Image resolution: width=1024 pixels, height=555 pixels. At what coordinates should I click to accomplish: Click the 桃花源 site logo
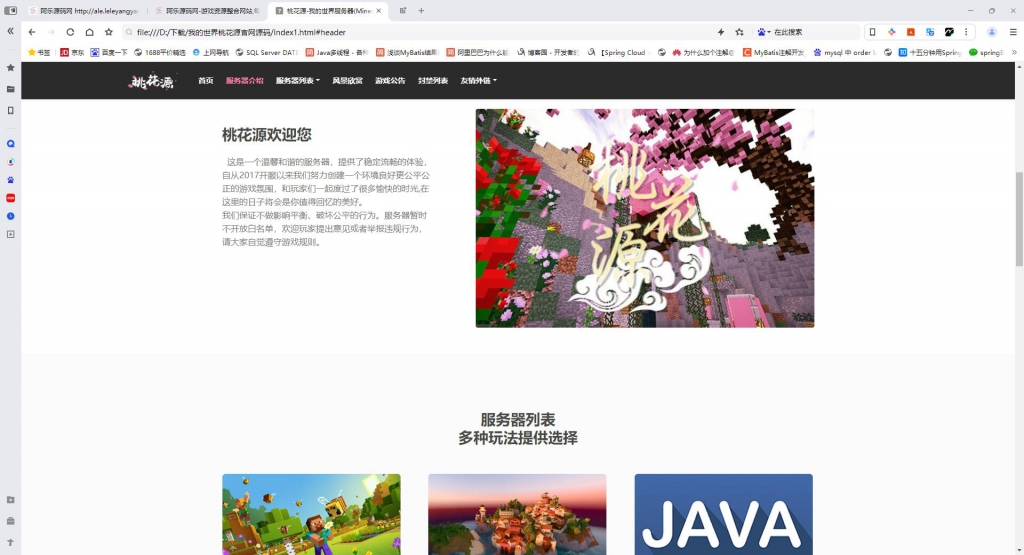click(x=152, y=81)
